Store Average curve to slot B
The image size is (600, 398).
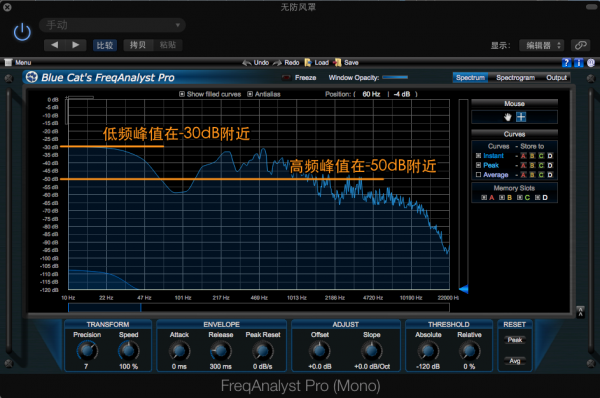532,175
